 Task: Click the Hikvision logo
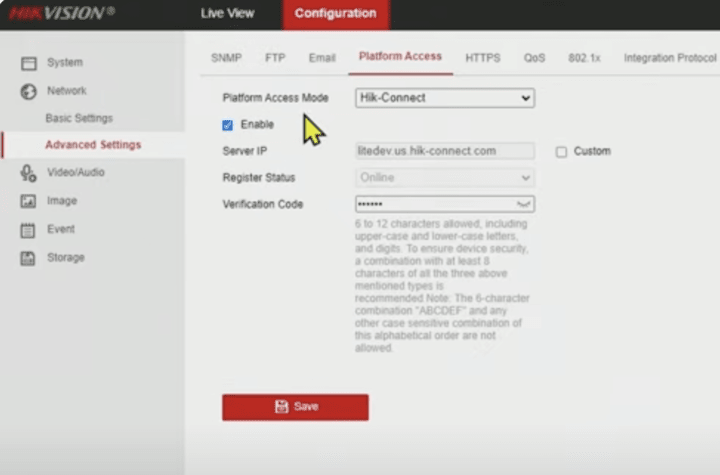tap(62, 13)
